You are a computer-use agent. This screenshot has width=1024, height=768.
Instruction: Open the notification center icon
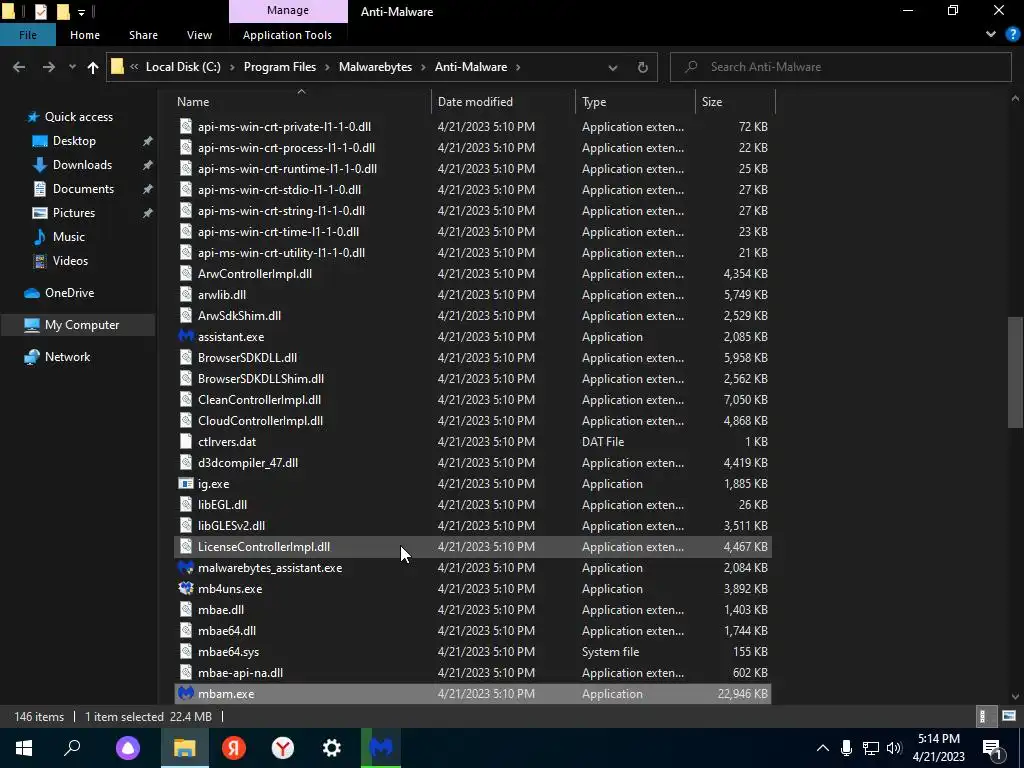(x=992, y=748)
